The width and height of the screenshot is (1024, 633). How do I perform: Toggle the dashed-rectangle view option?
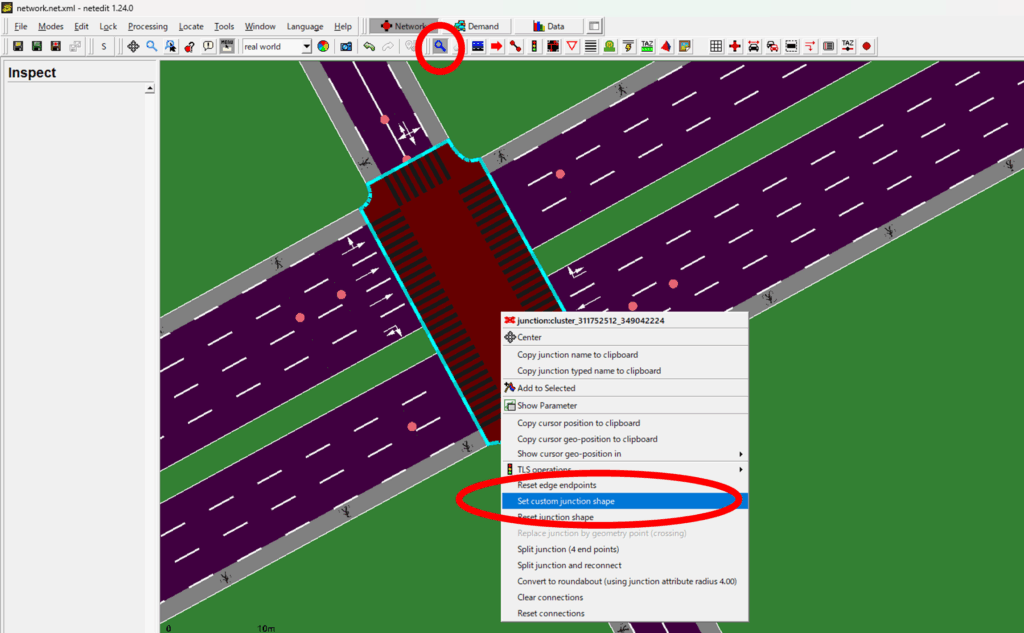[792, 46]
